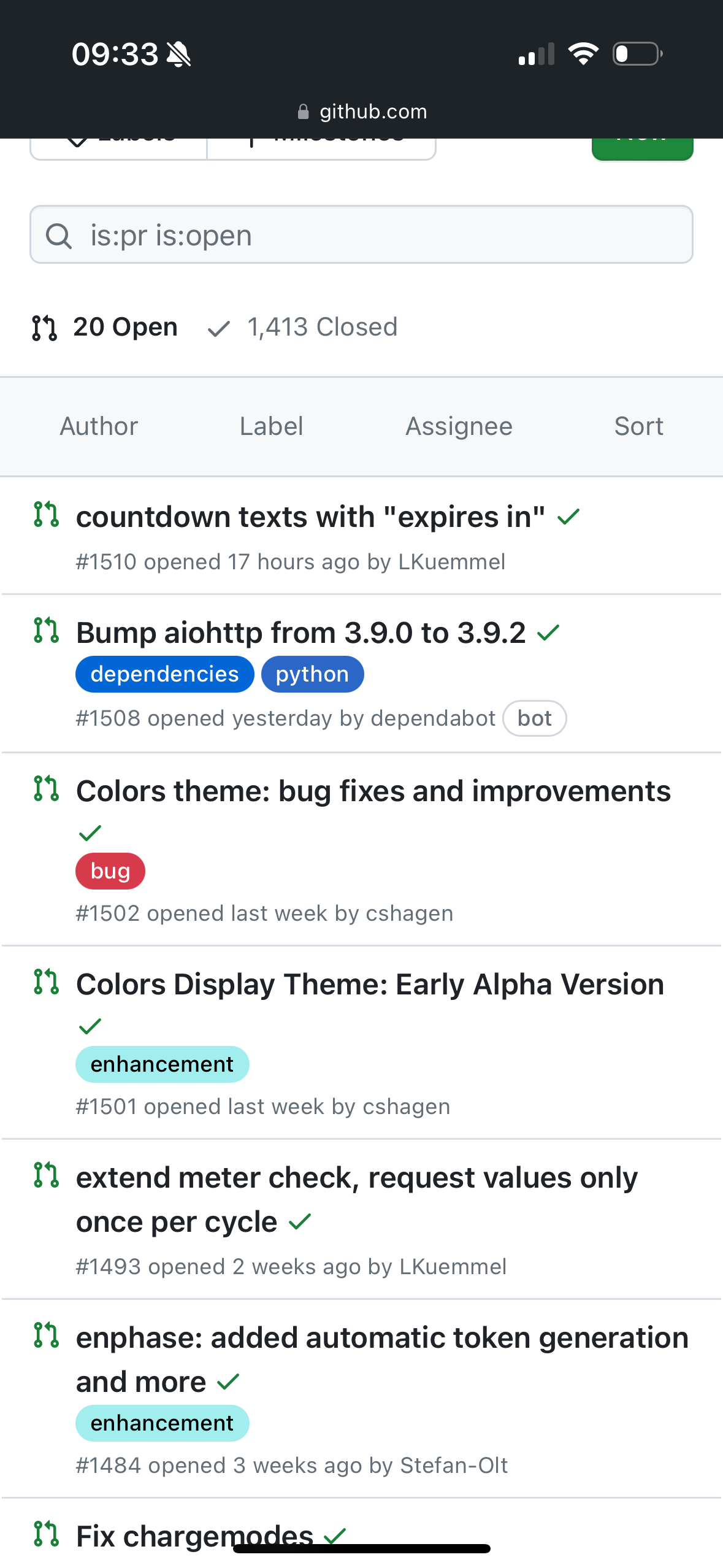Click the pull request icon for PR #1510
The width and height of the screenshot is (723, 1568).
tap(46, 514)
